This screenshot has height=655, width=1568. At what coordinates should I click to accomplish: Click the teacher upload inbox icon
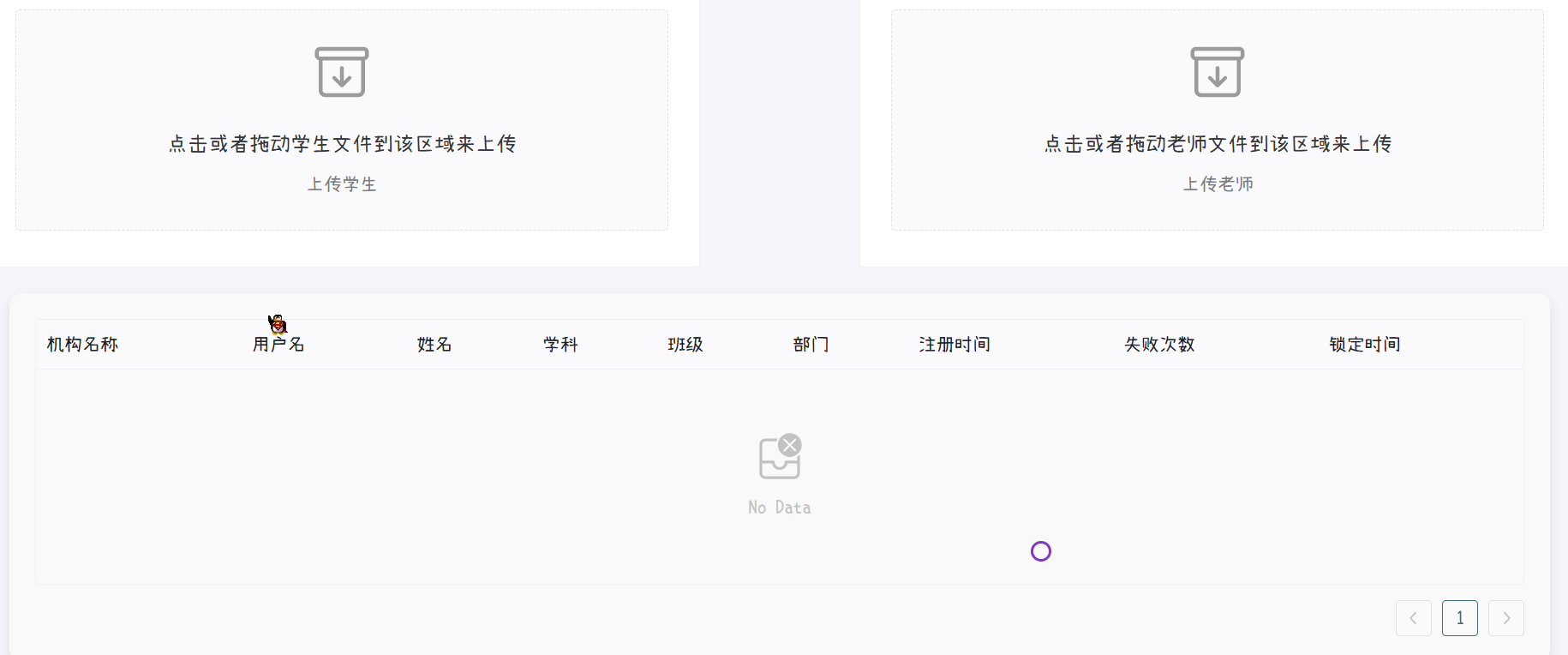coord(1218,72)
